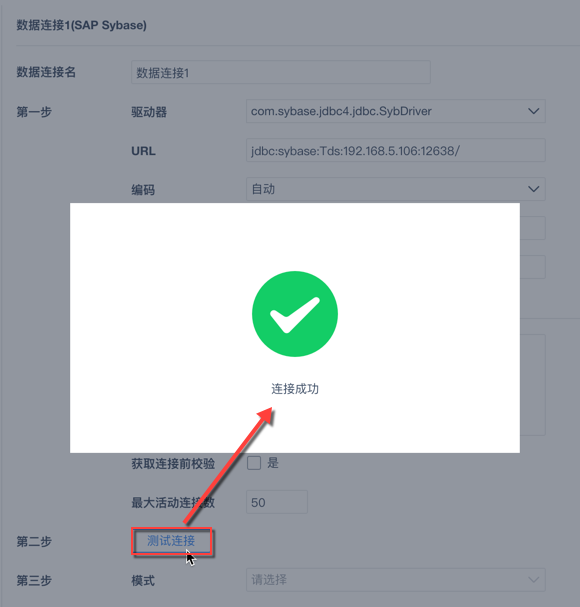This screenshot has width=580, height=607.
Task: Click the 获取连接前校验 field label
Action: coord(173,463)
